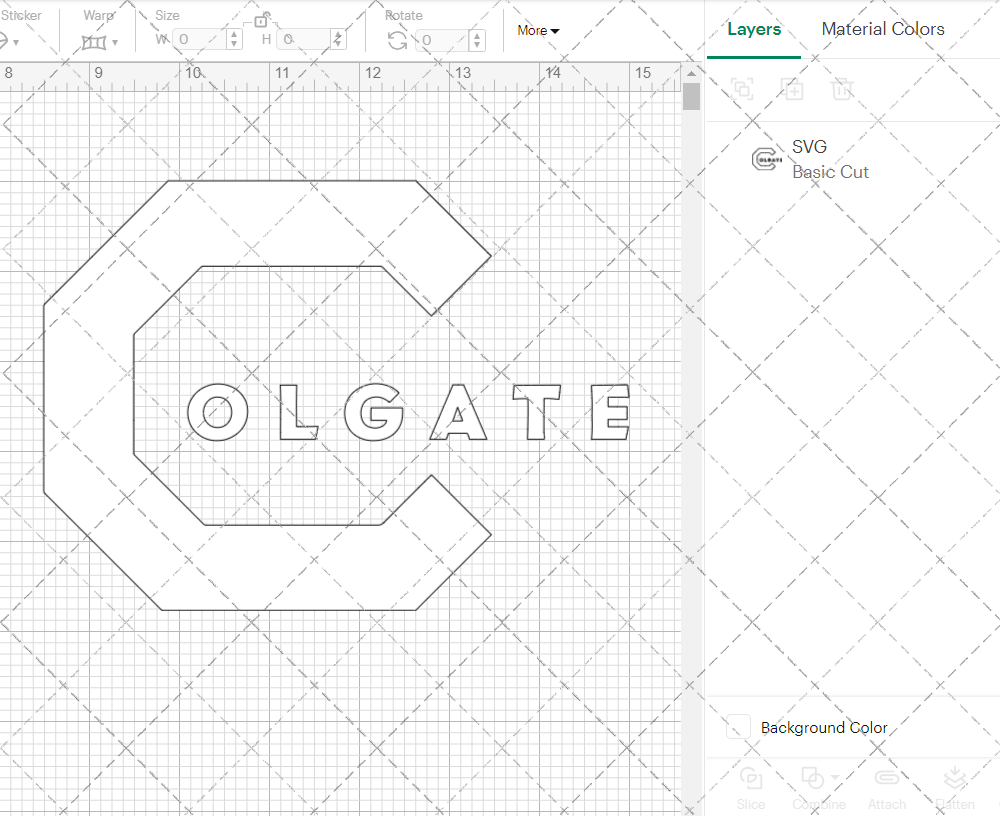Screen dimensions: 1000x816
Task: Open the Layers tab
Action: point(754,29)
